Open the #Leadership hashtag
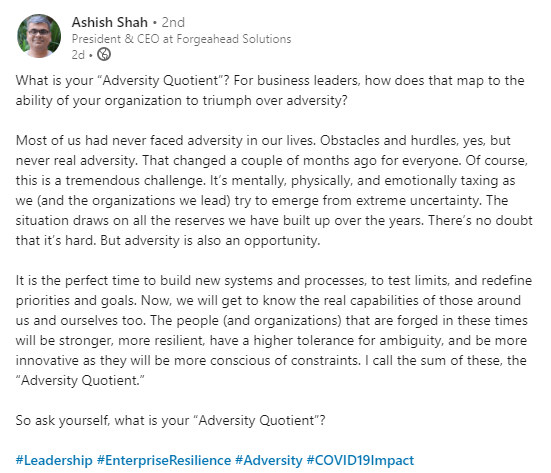The height and width of the screenshot is (473, 551). 54,460
